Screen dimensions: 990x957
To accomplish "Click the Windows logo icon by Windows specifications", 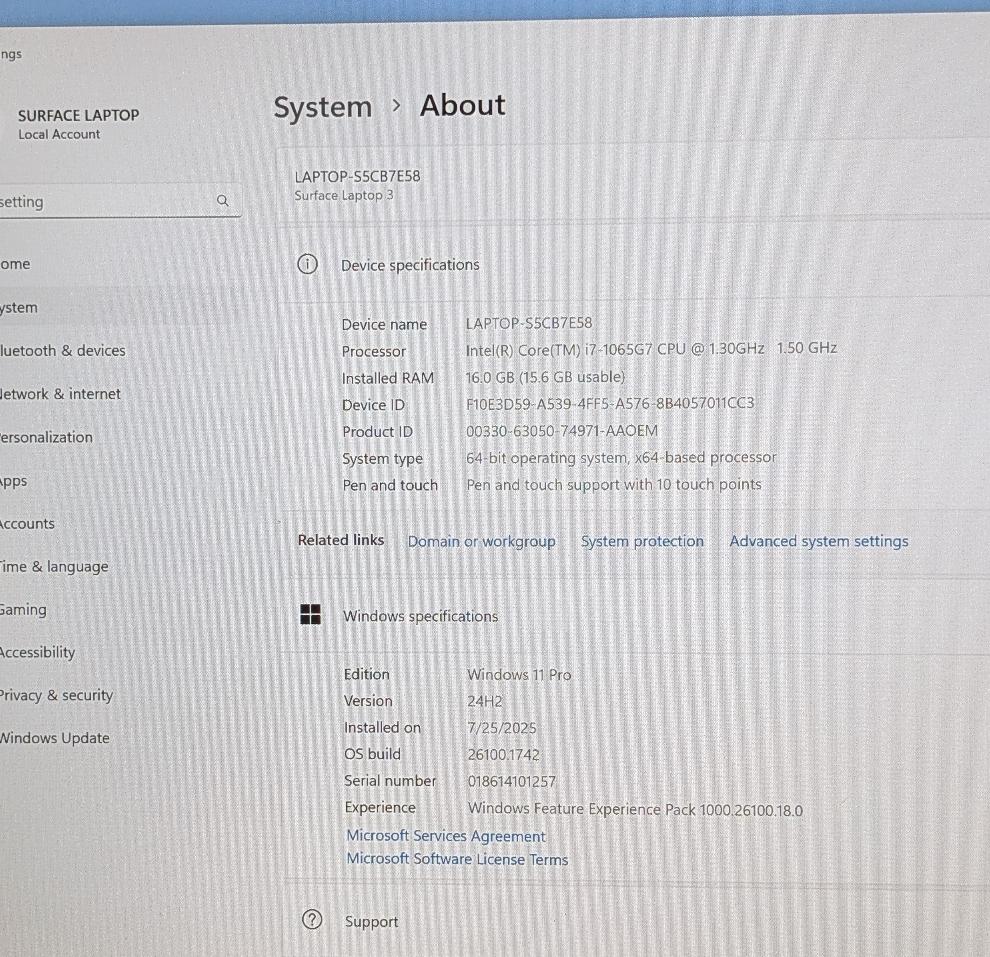I will pos(310,614).
